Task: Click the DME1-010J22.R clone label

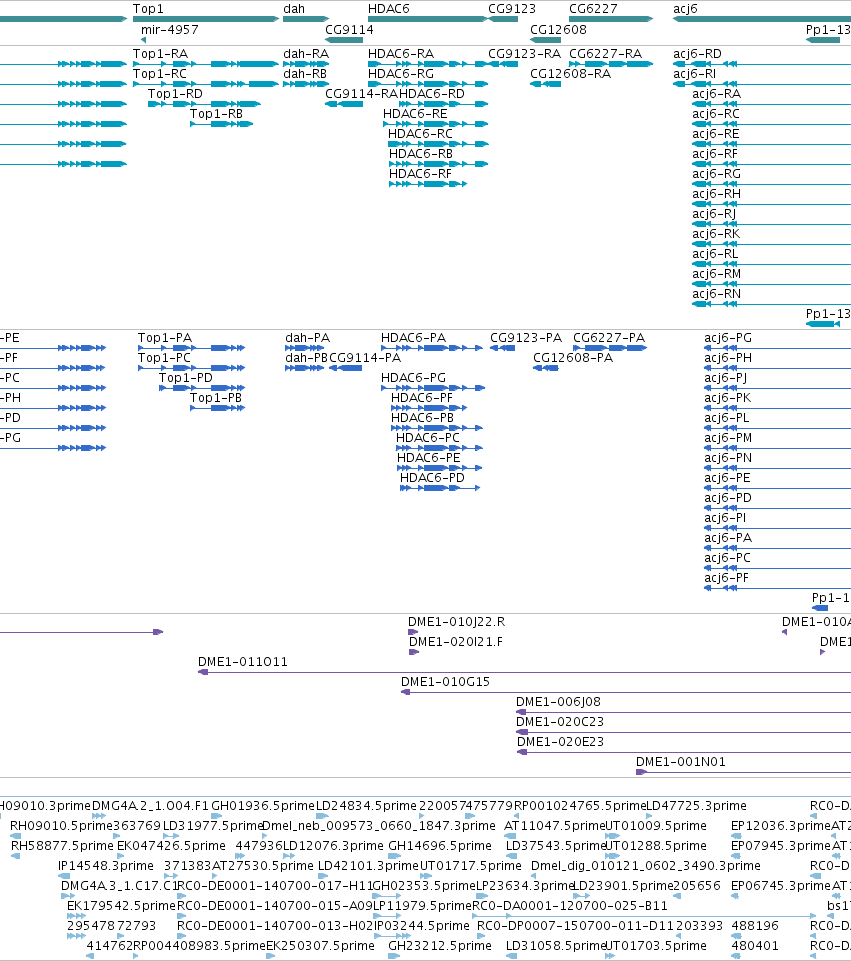Action: tap(456, 621)
